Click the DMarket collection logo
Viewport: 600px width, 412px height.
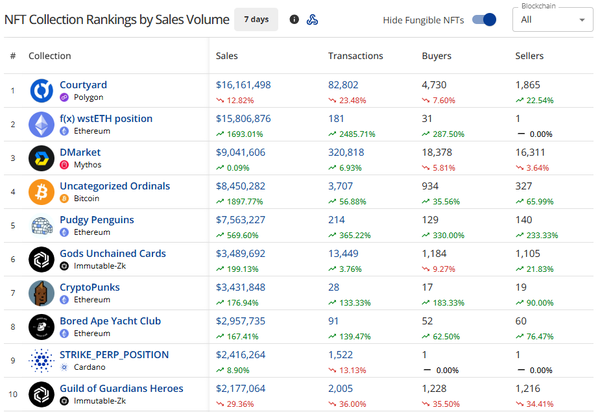[41, 158]
